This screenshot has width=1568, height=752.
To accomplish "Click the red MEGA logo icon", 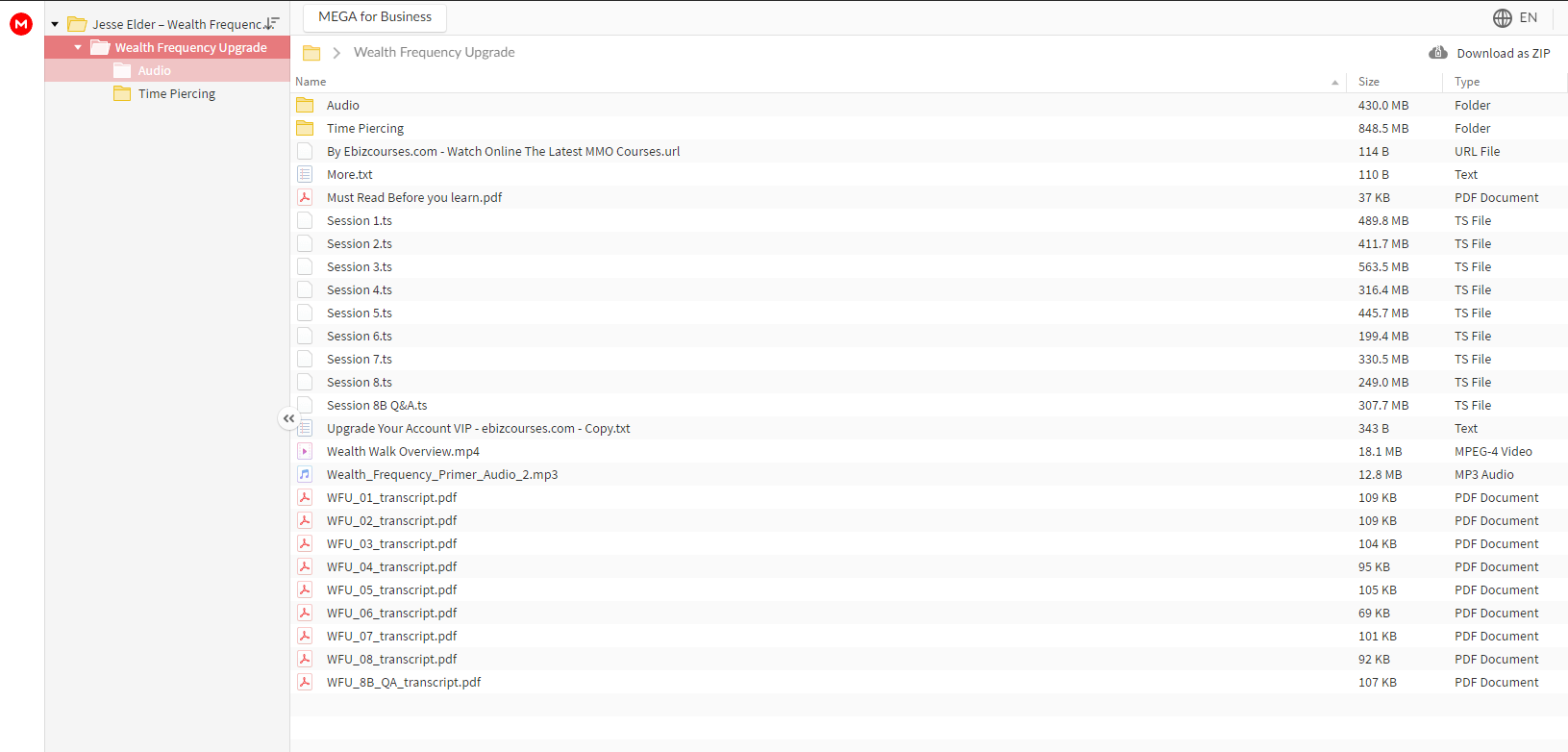I will [x=21, y=24].
